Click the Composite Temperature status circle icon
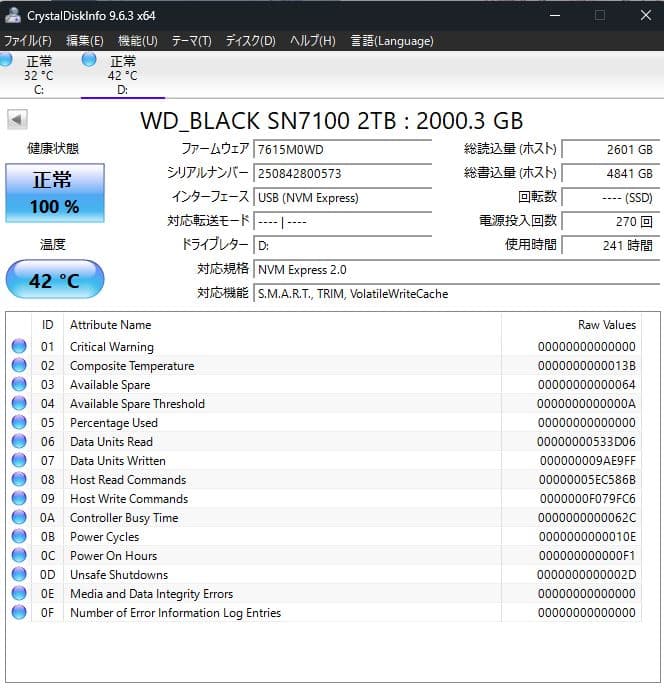This screenshot has width=664, height=688. [19, 365]
